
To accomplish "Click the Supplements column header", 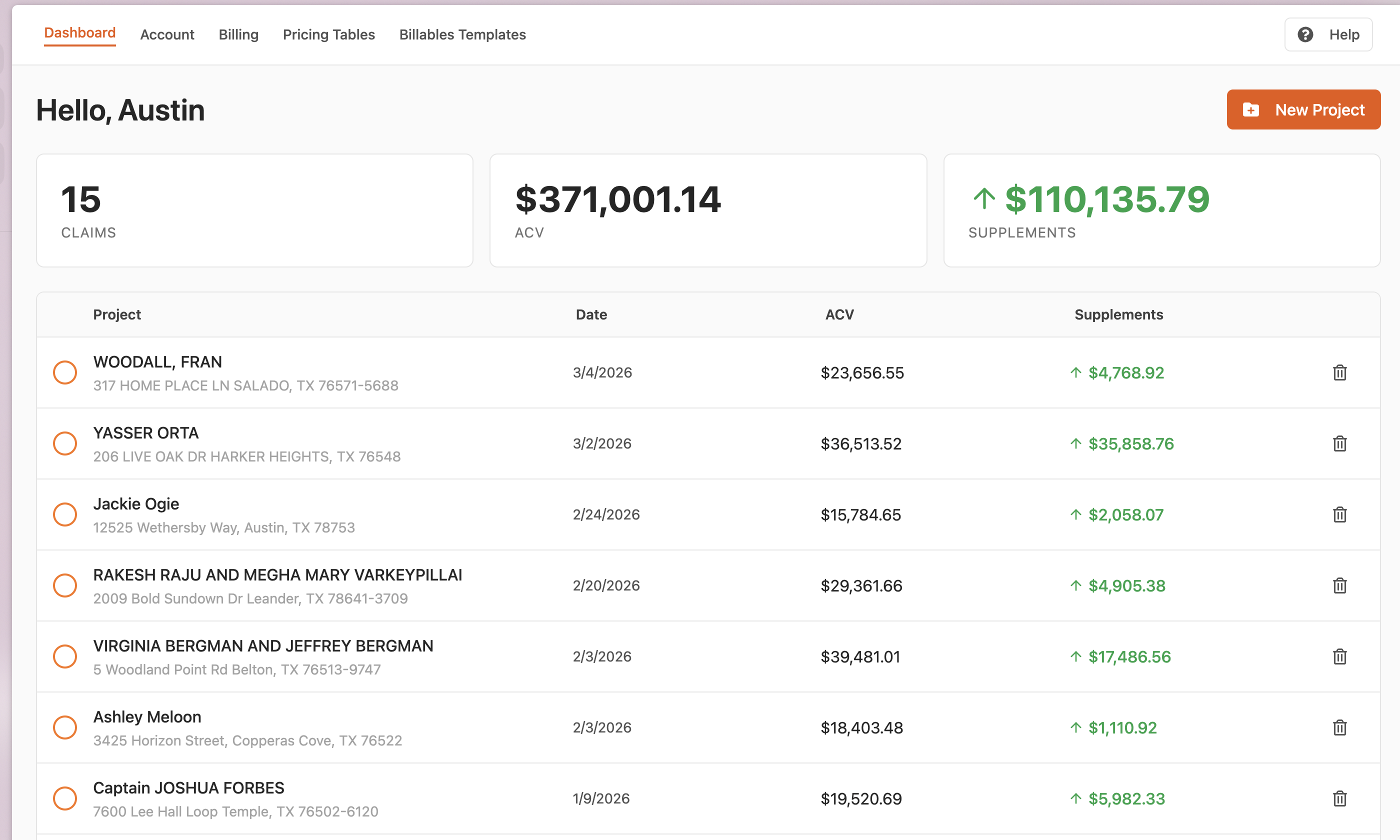I will (1118, 314).
